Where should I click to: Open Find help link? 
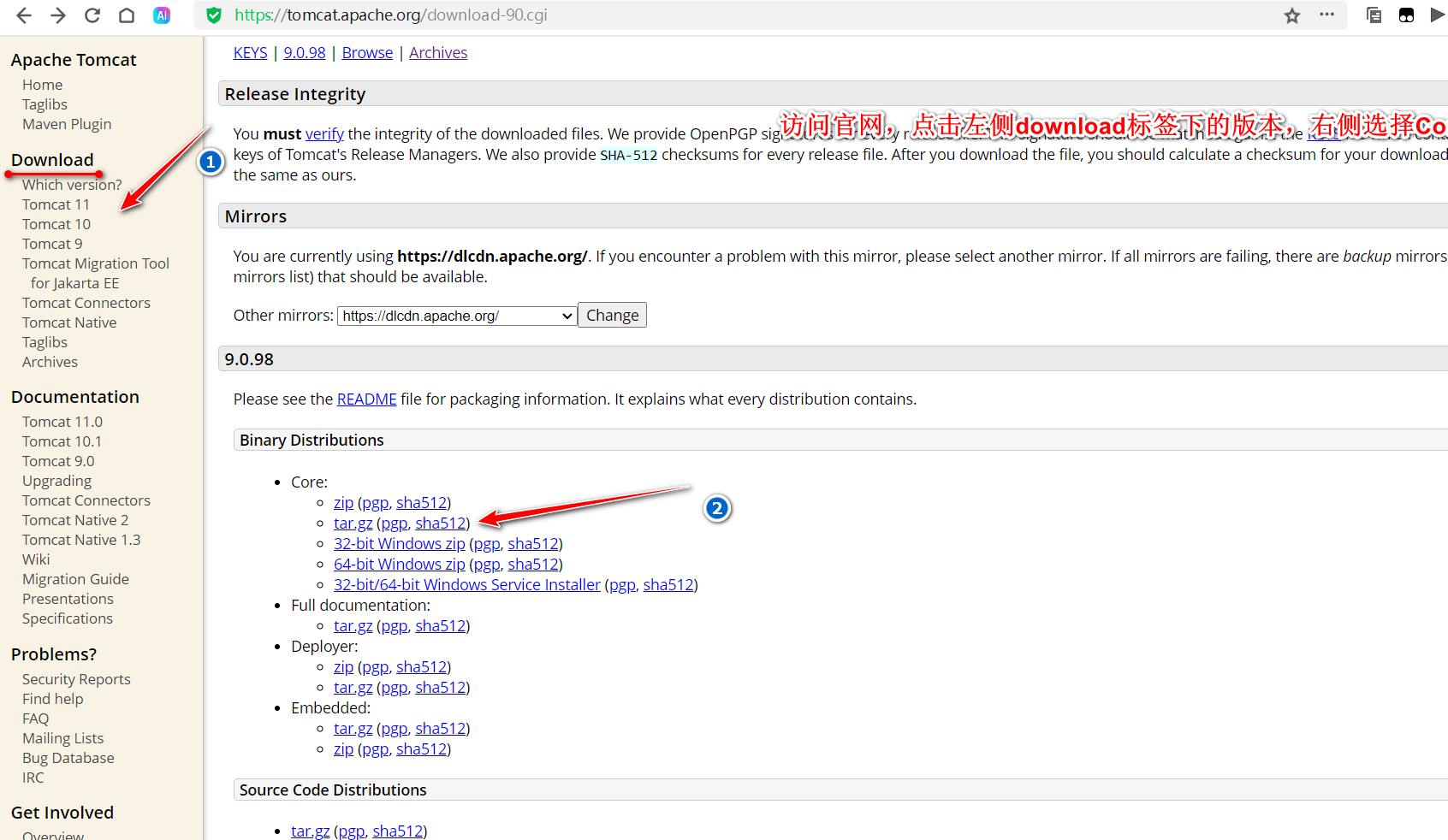53,699
